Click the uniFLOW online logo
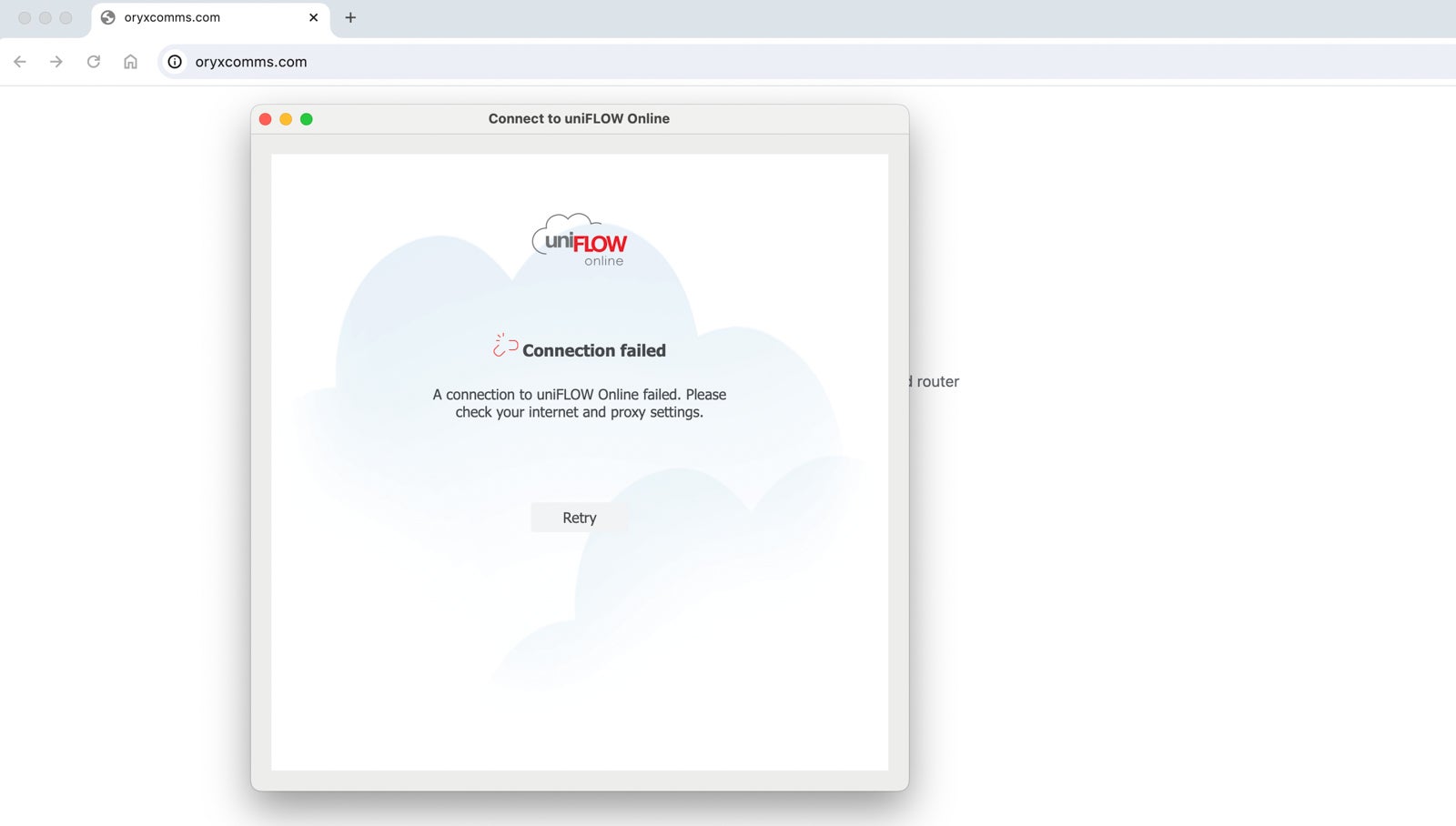The image size is (1456, 826). click(580, 241)
